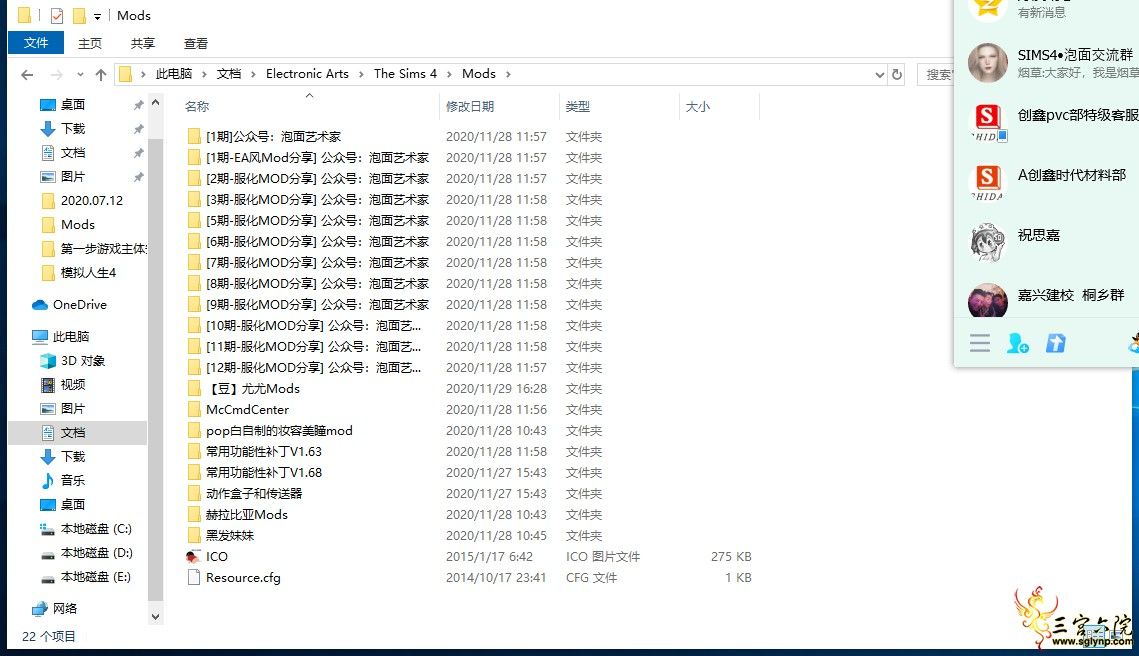Open the 2020.07.12 folder in sidebar
Viewport: 1139px width, 656px height.
92,201
